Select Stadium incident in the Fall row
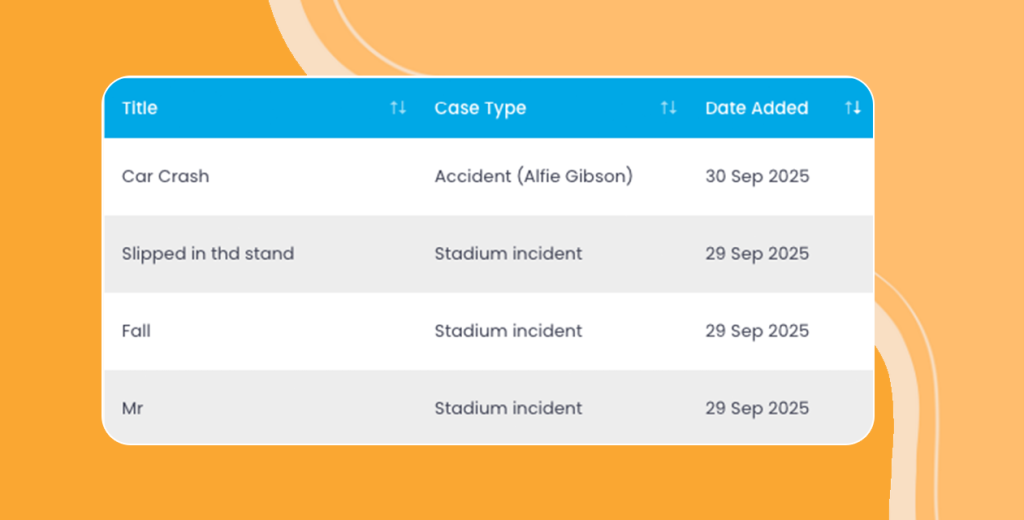This screenshot has height=520, width=1024. tap(508, 331)
